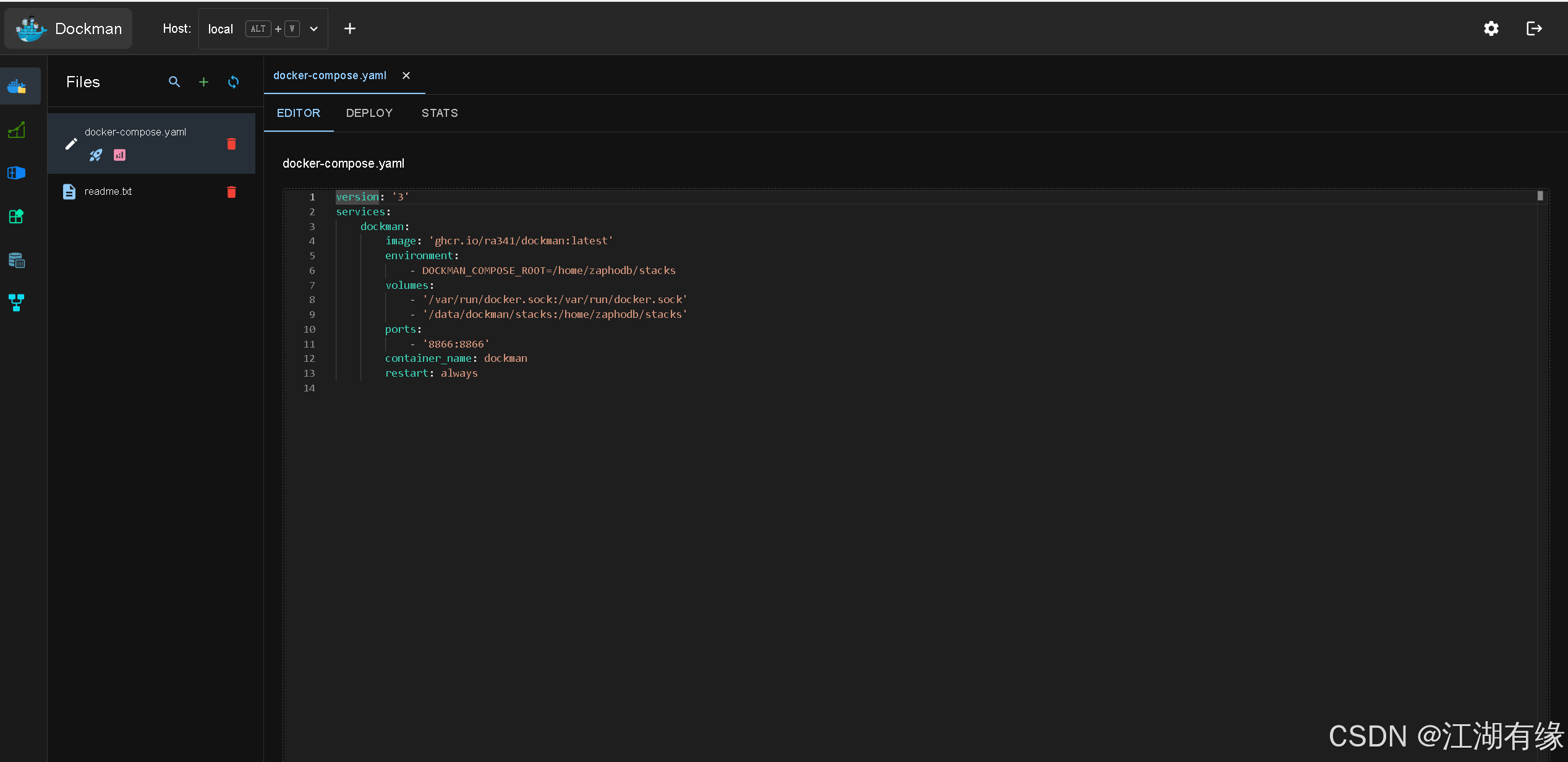Click the 'ports:' key in editor

tap(403, 329)
